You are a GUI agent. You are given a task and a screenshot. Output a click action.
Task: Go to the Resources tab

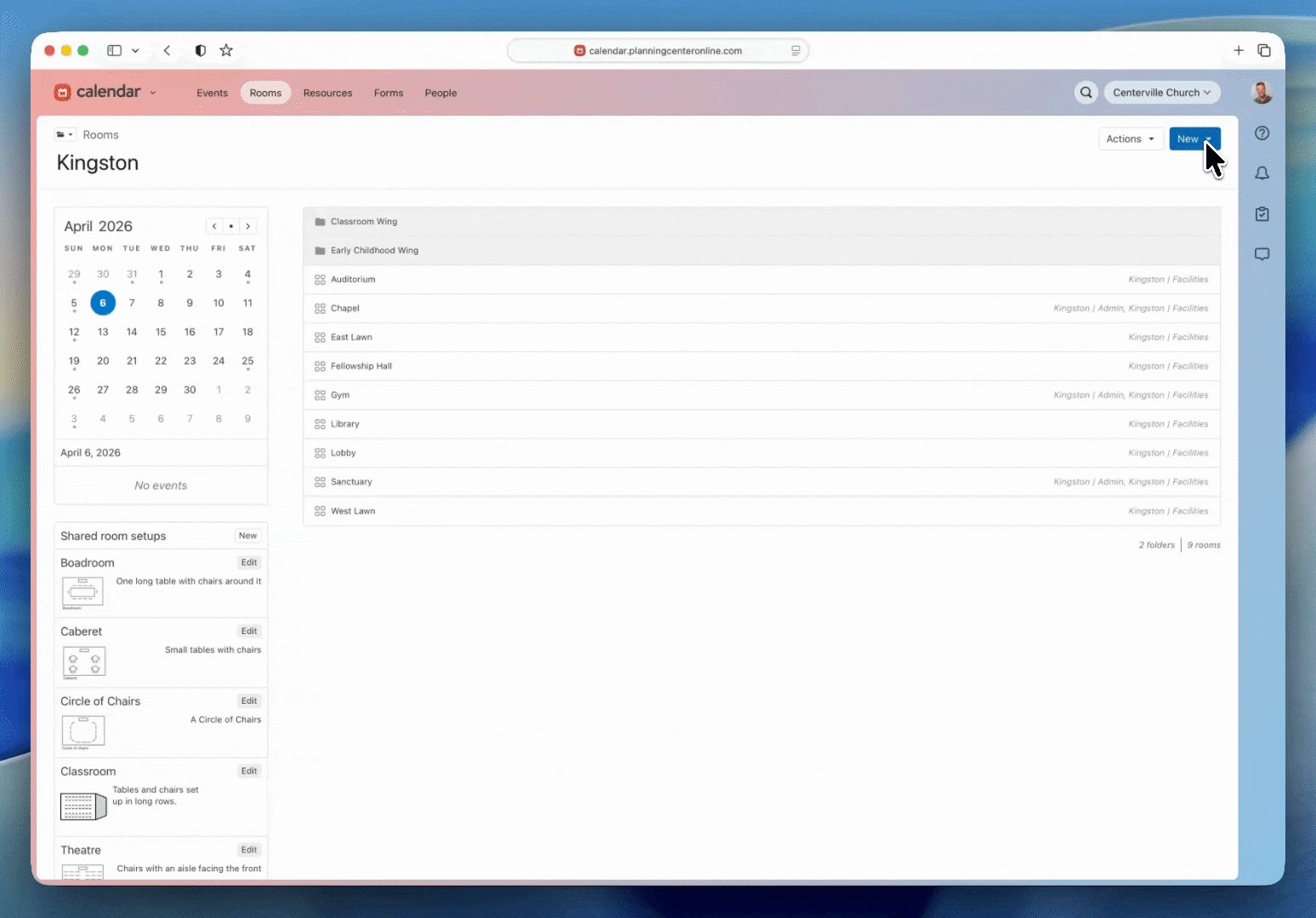pos(327,93)
